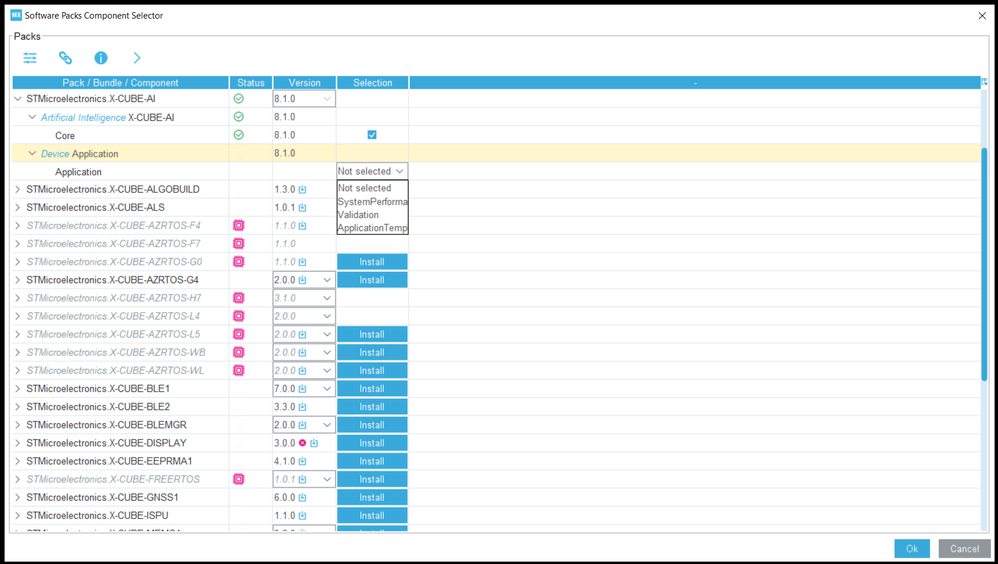Install the X-CUBE-DISPLAY pack

(372, 443)
